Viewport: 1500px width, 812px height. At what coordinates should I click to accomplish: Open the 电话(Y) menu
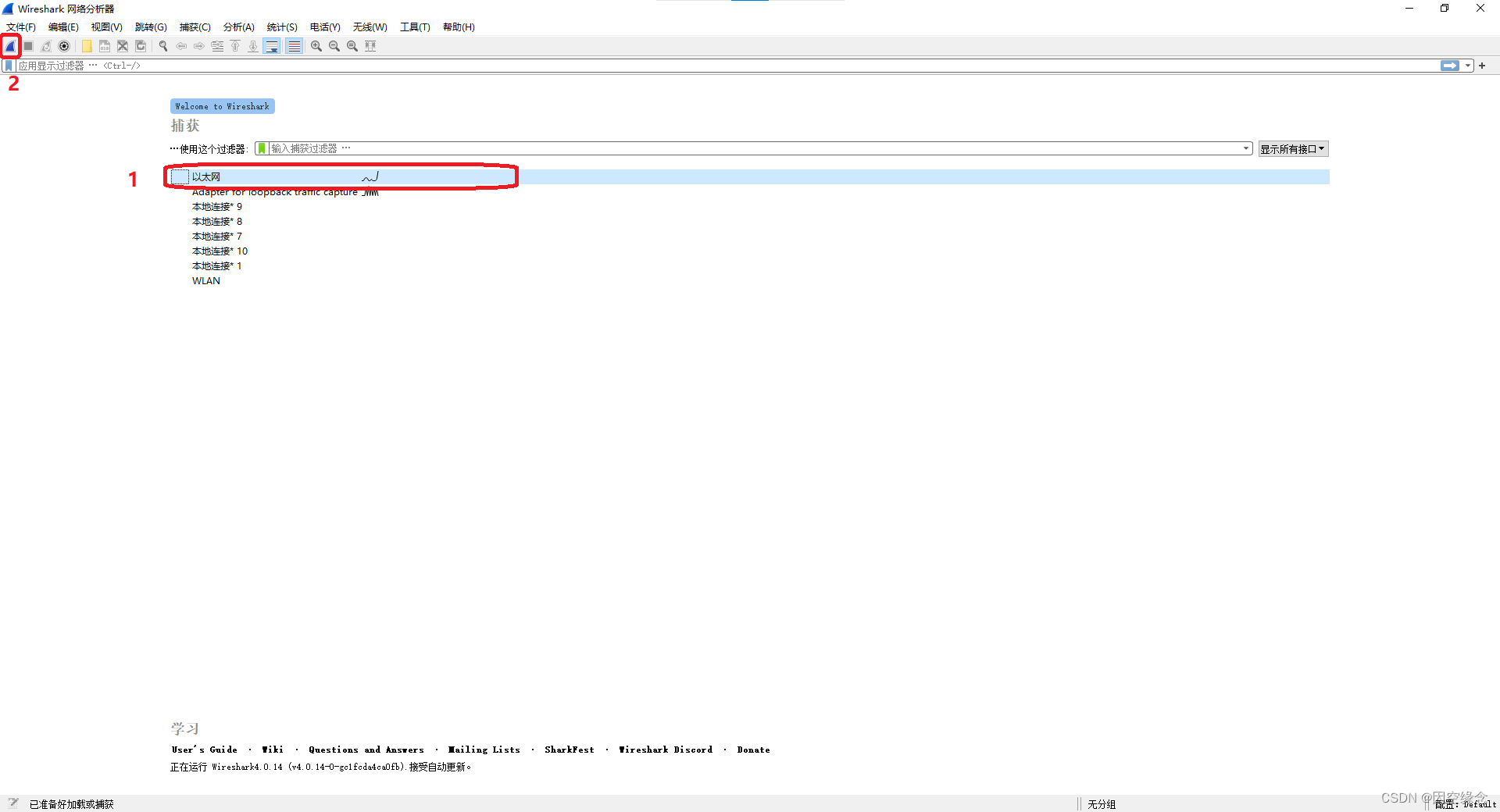click(x=325, y=27)
